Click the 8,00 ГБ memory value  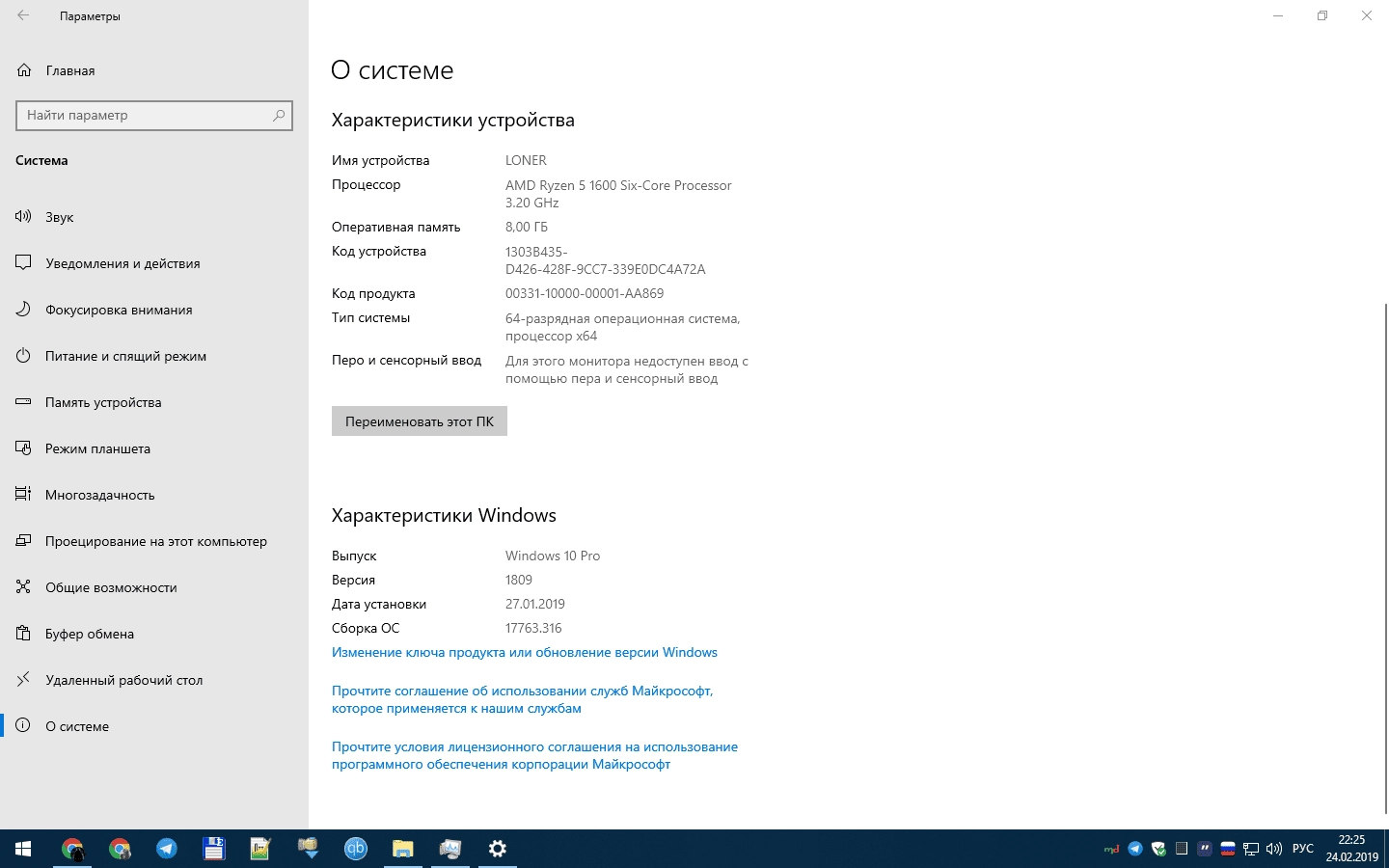click(527, 227)
